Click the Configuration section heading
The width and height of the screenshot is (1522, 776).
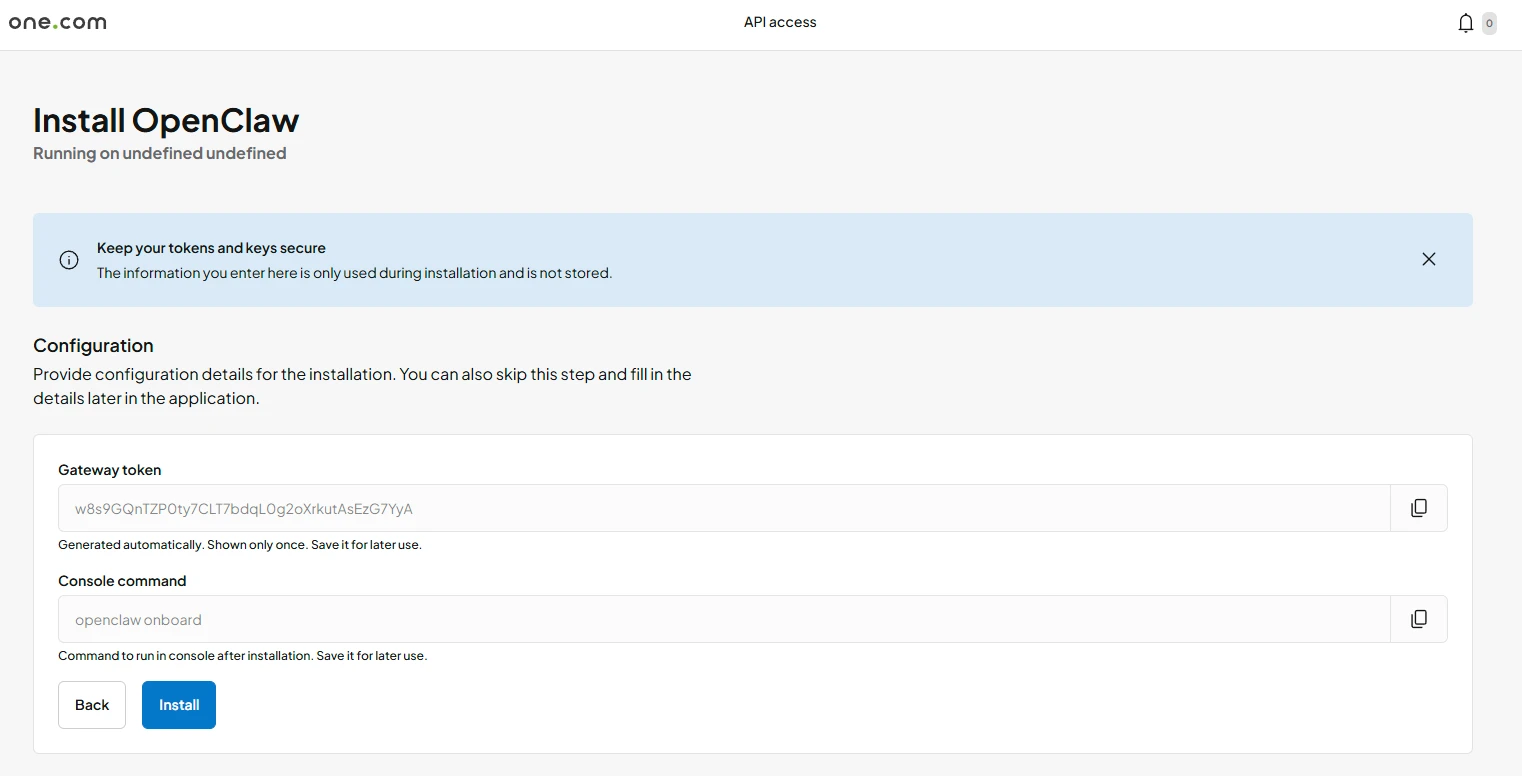coord(93,345)
